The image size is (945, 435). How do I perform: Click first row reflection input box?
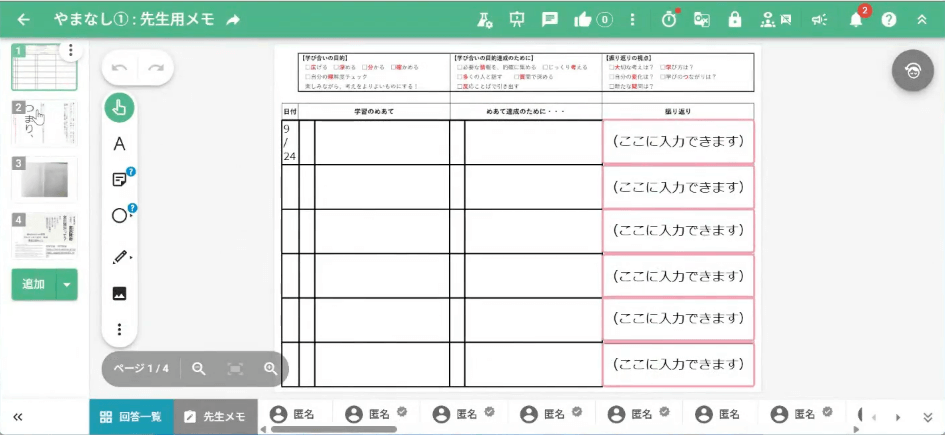pos(678,142)
